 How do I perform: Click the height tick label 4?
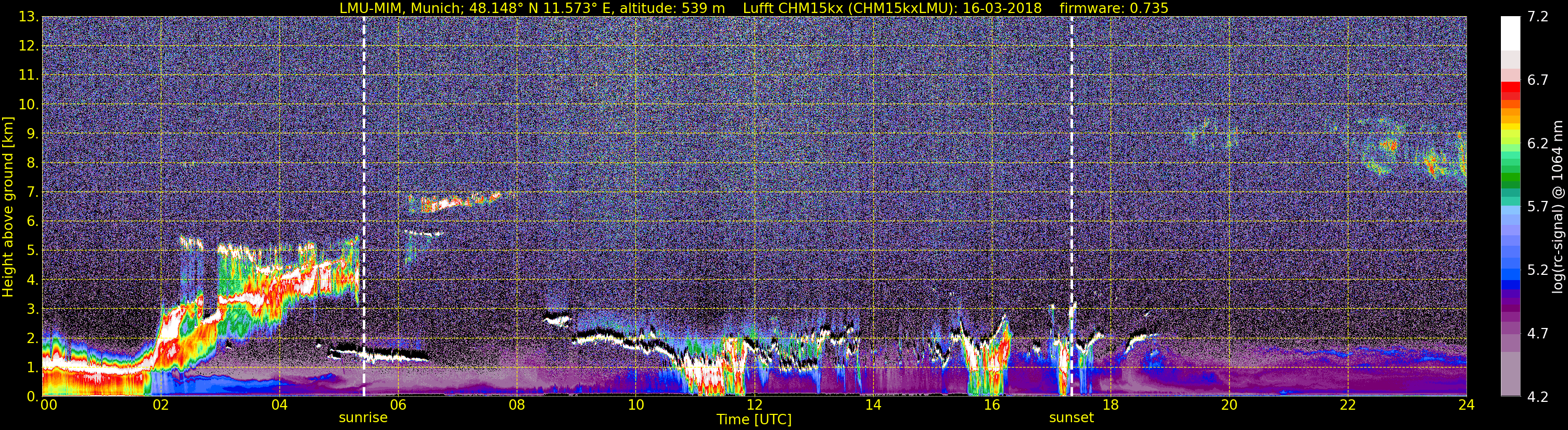[x=32, y=280]
